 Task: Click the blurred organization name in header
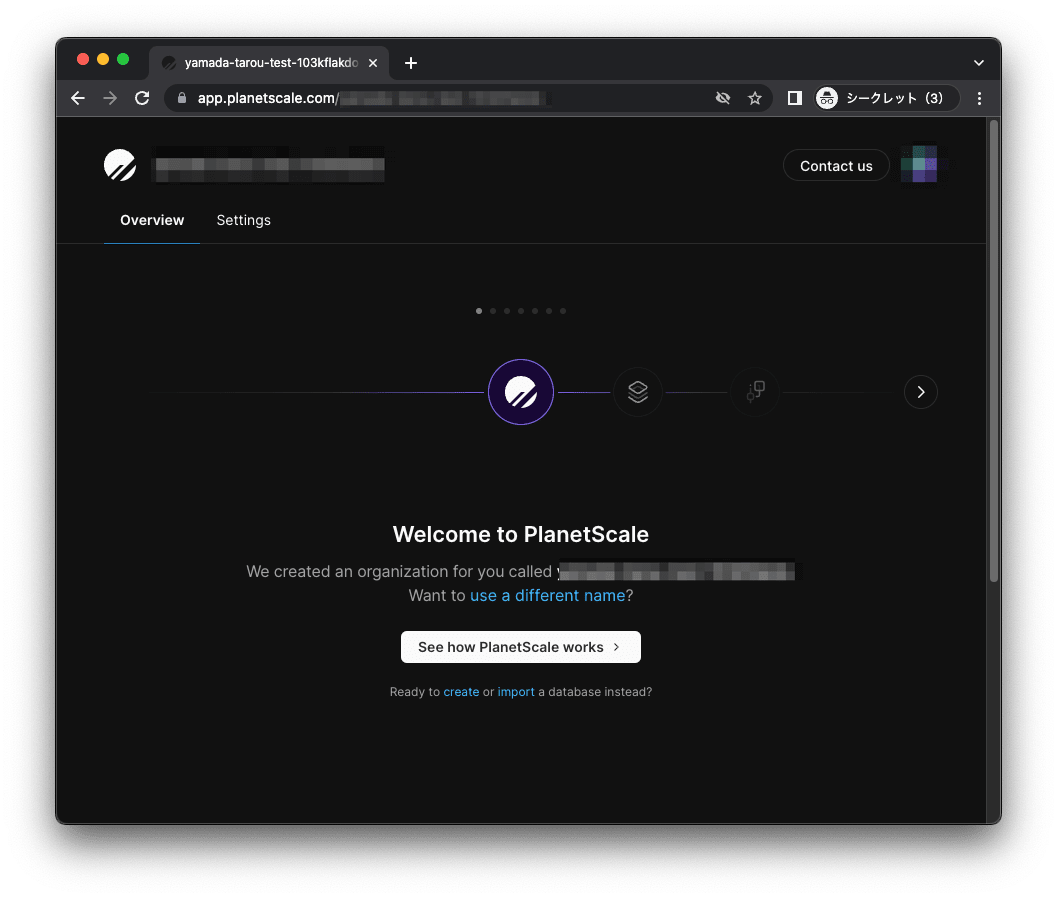pos(270,165)
